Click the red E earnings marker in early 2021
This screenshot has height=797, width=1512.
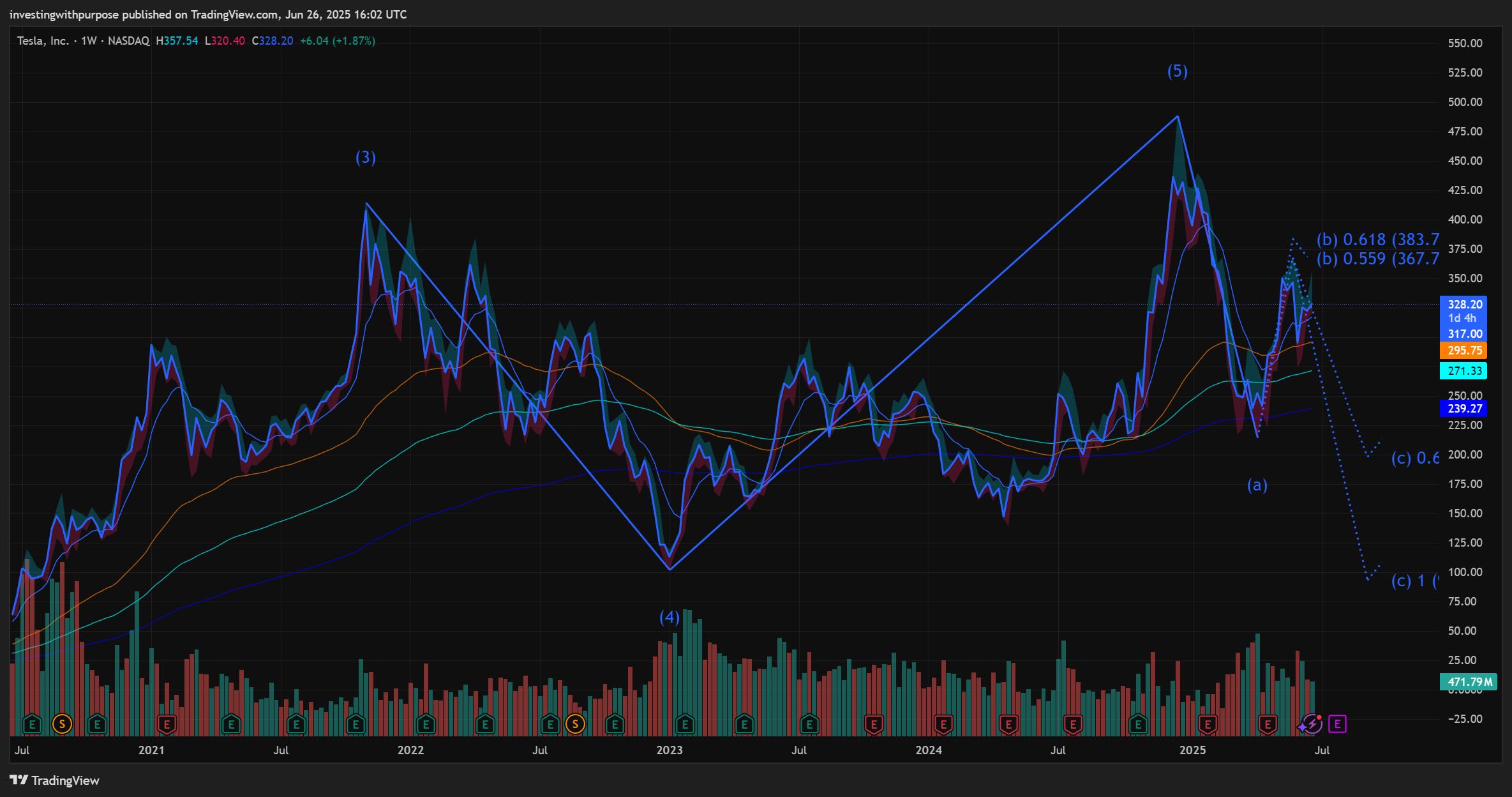[167, 724]
